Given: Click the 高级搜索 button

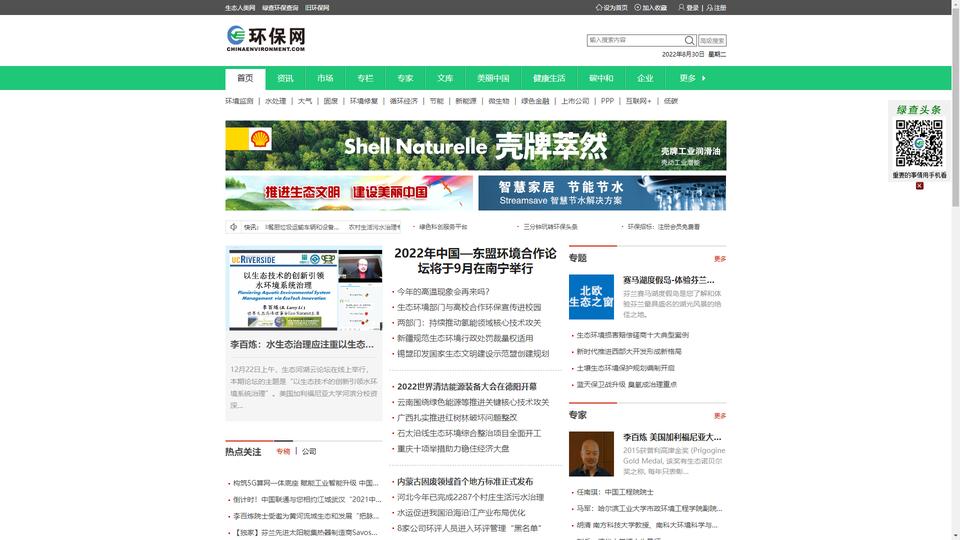Looking at the screenshot, I should pyautogui.click(x=712, y=40).
